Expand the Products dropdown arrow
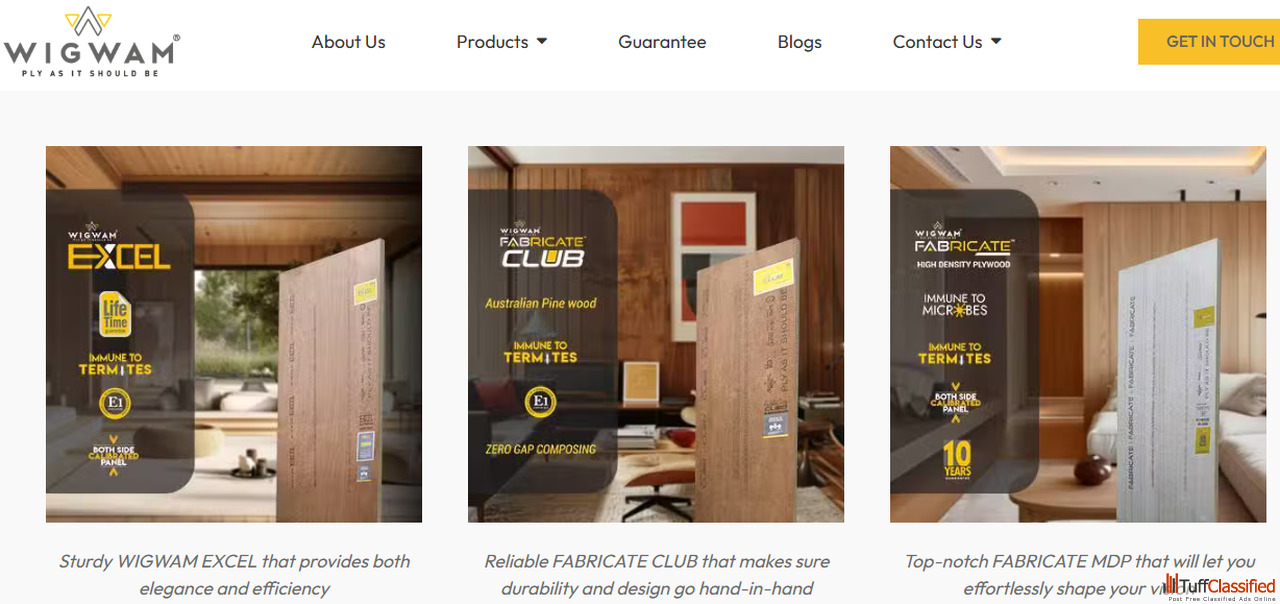 coord(542,42)
